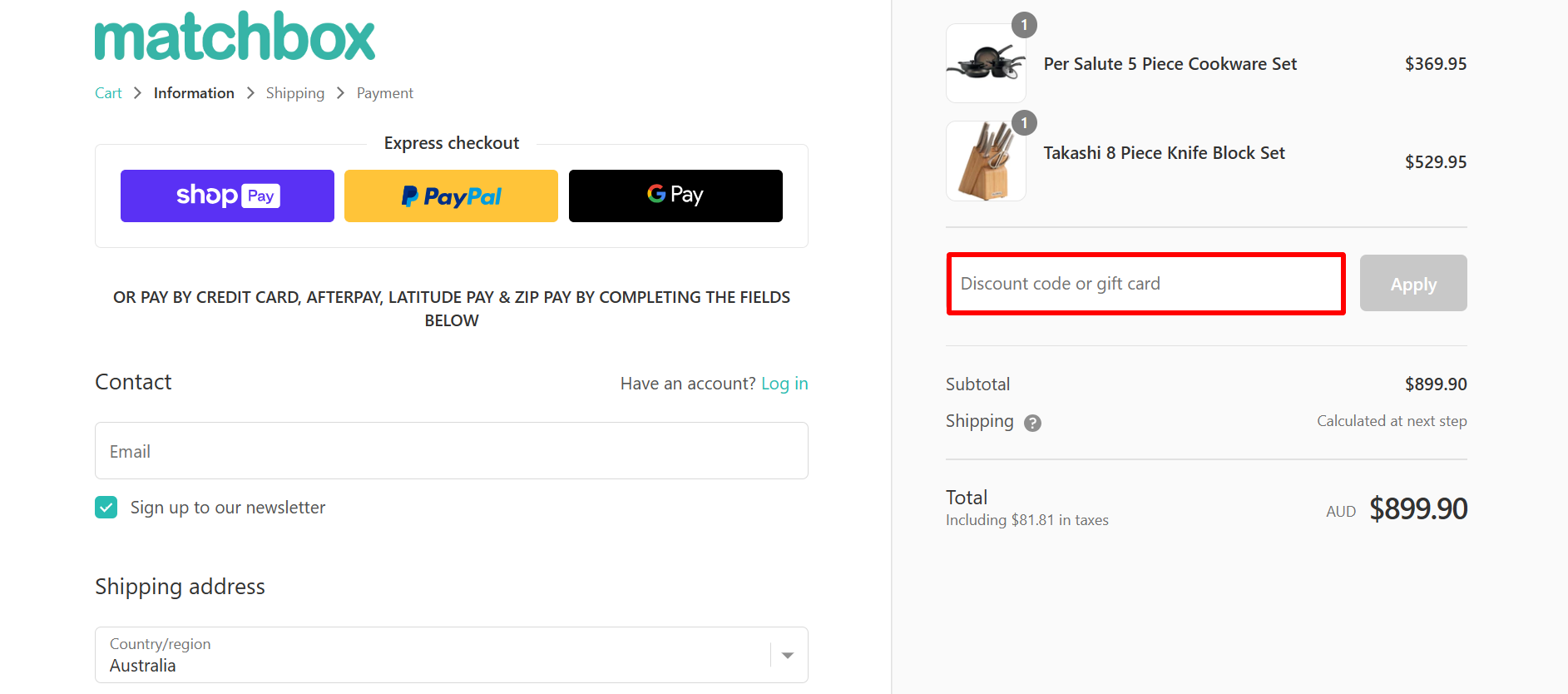Screen dimensions: 1568x694
Task: Pay with PayPal express checkout
Action: 450,196
